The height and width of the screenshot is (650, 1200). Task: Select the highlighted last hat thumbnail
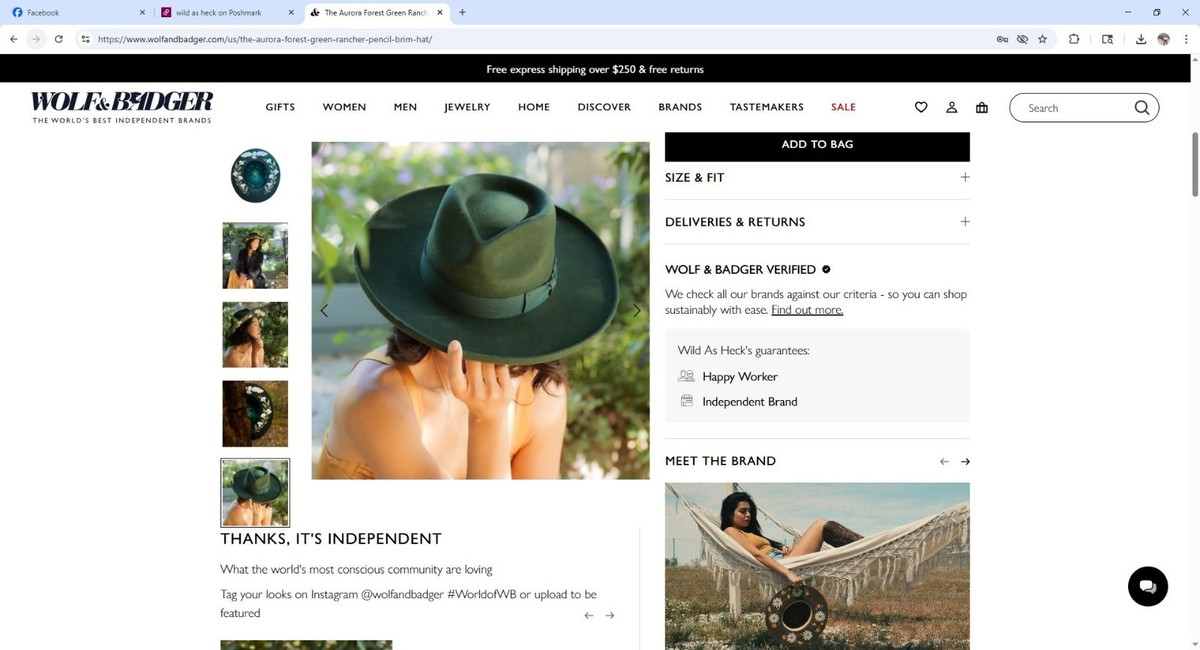pos(255,493)
